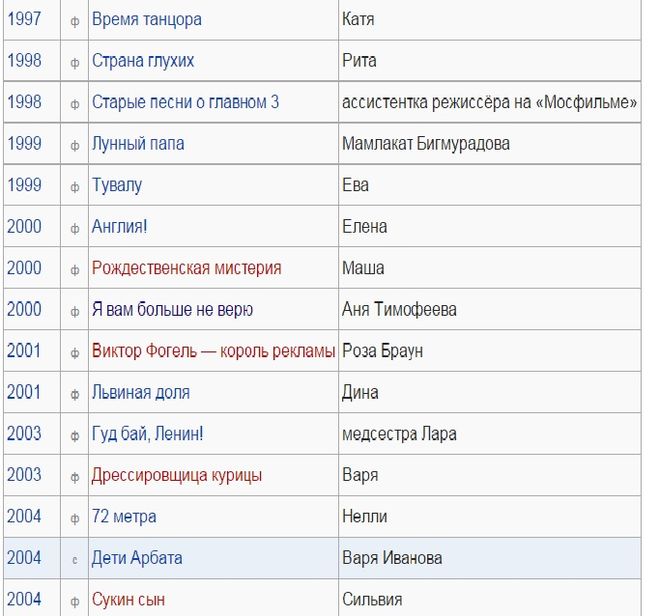Click the Сукин сын red link
Viewport: 659px width, 616px height.
[x=128, y=599]
